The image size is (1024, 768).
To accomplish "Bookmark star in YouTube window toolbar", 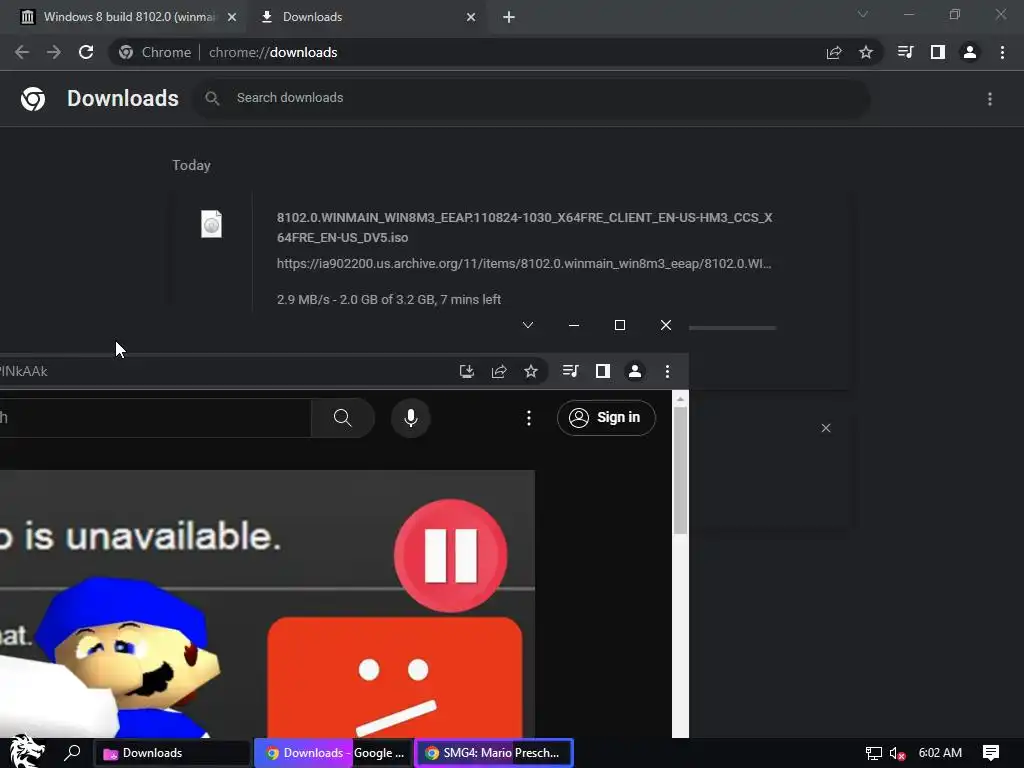I will [531, 372].
